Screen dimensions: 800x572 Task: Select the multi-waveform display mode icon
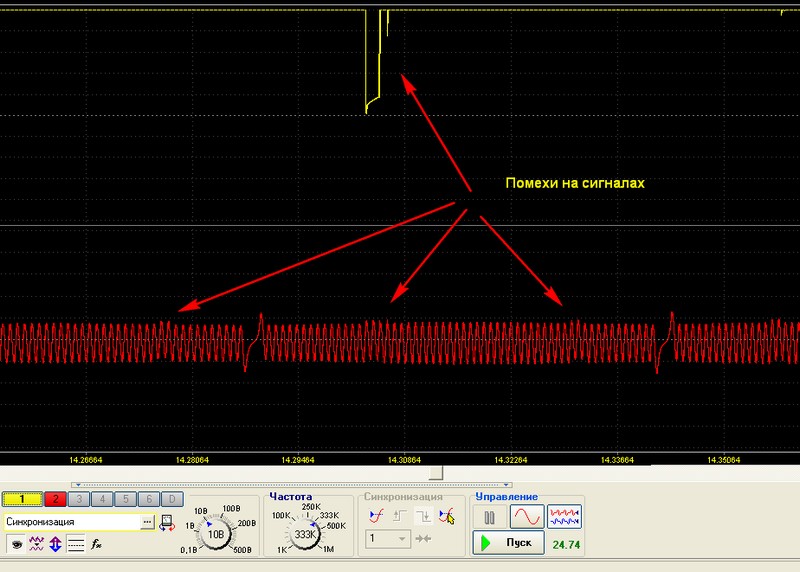pos(564,517)
